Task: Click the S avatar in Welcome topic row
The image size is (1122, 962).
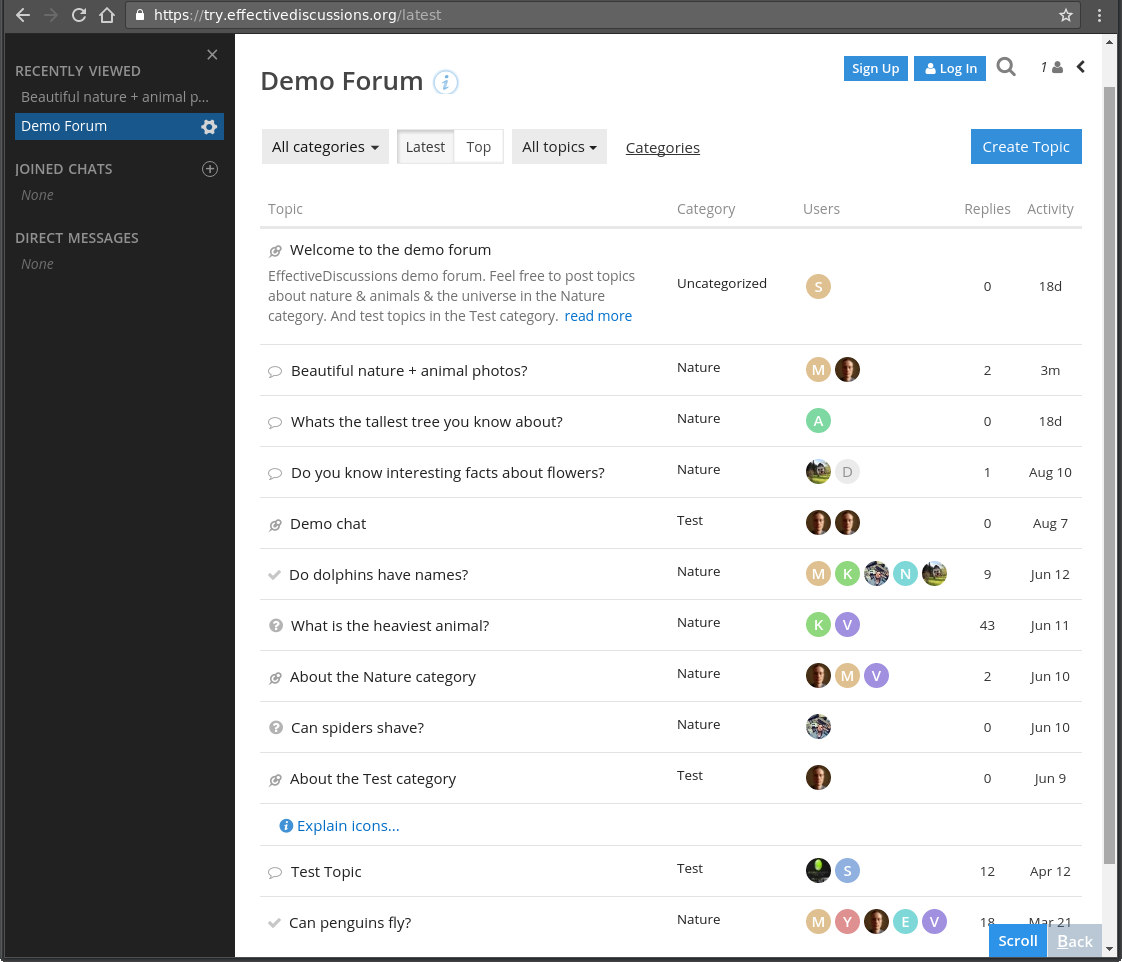Action: pyautogui.click(x=818, y=286)
